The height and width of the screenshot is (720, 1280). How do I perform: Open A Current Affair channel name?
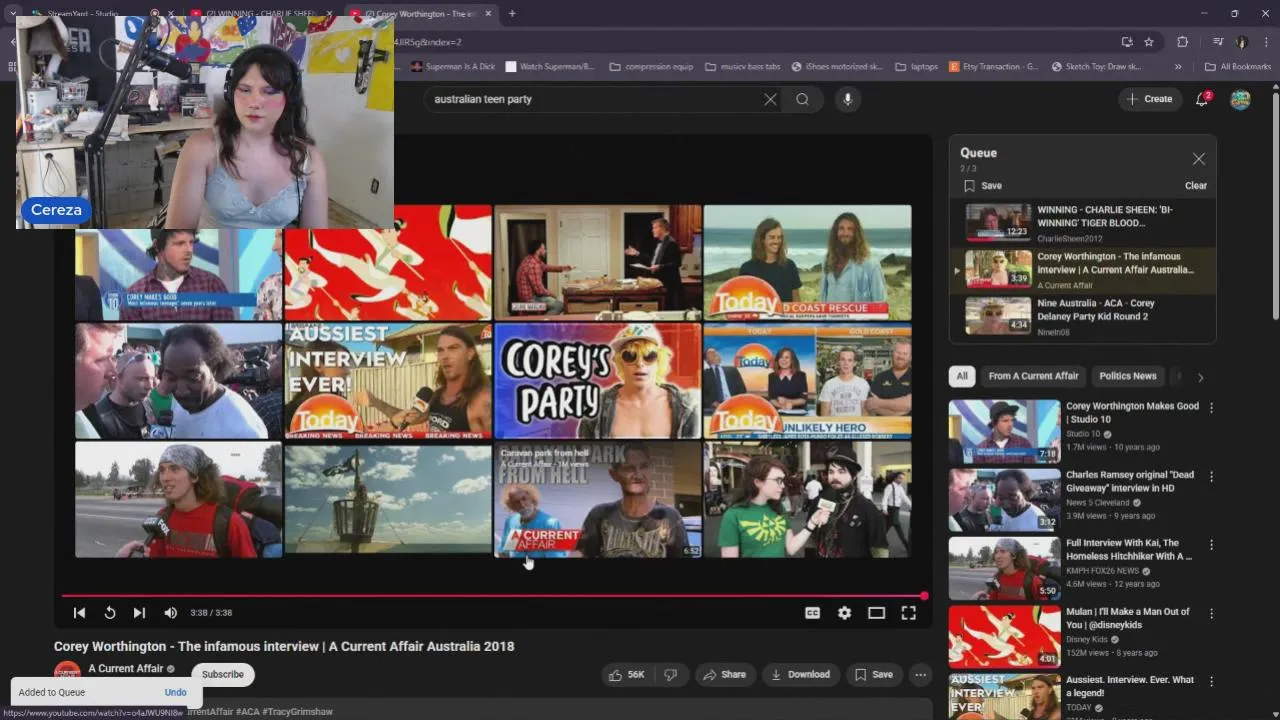pos(125,669)
